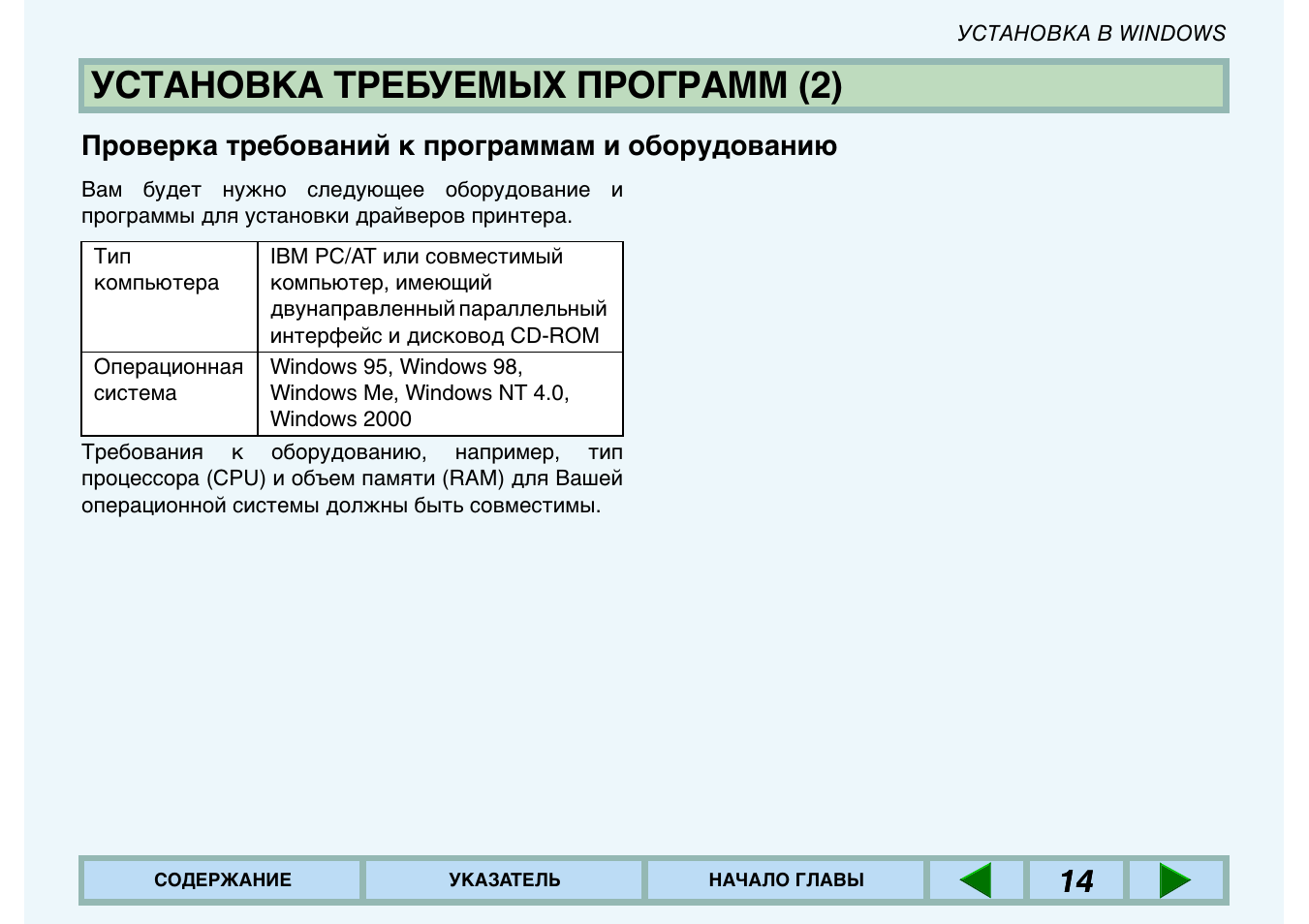This screenshot has height=924, width=1309.
Task: Click the Windows 2000 text in the table
Action: tap(340, 419)
